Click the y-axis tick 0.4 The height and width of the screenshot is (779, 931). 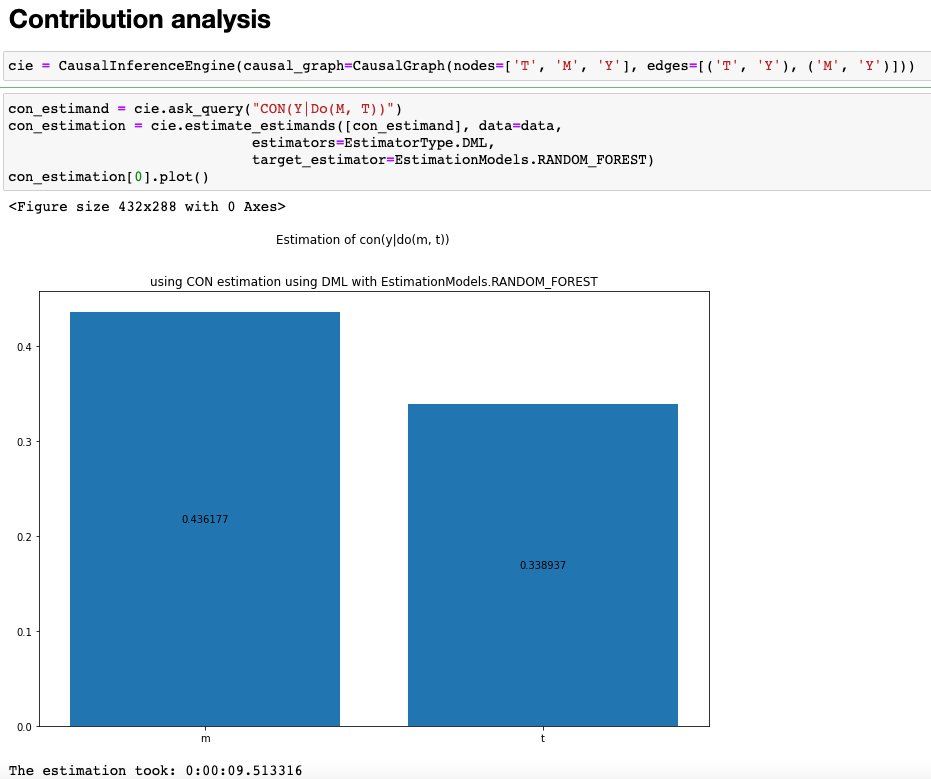[24, 347]
